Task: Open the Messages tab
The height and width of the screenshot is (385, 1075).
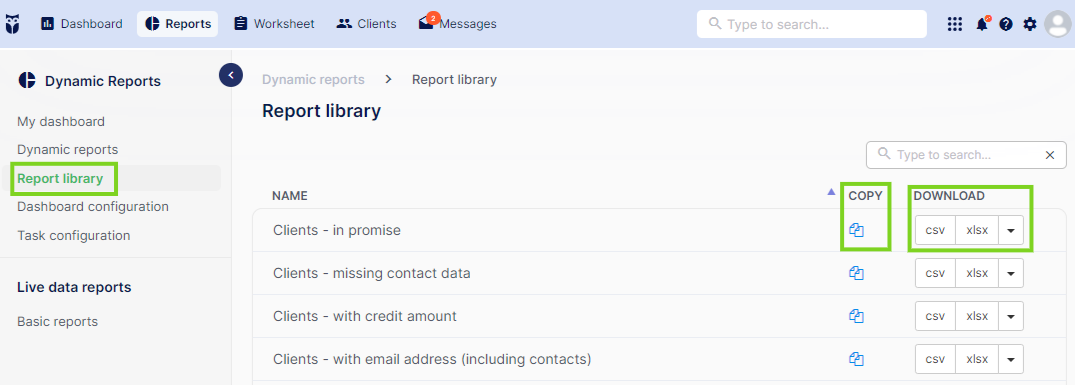Action: [457, 24]
